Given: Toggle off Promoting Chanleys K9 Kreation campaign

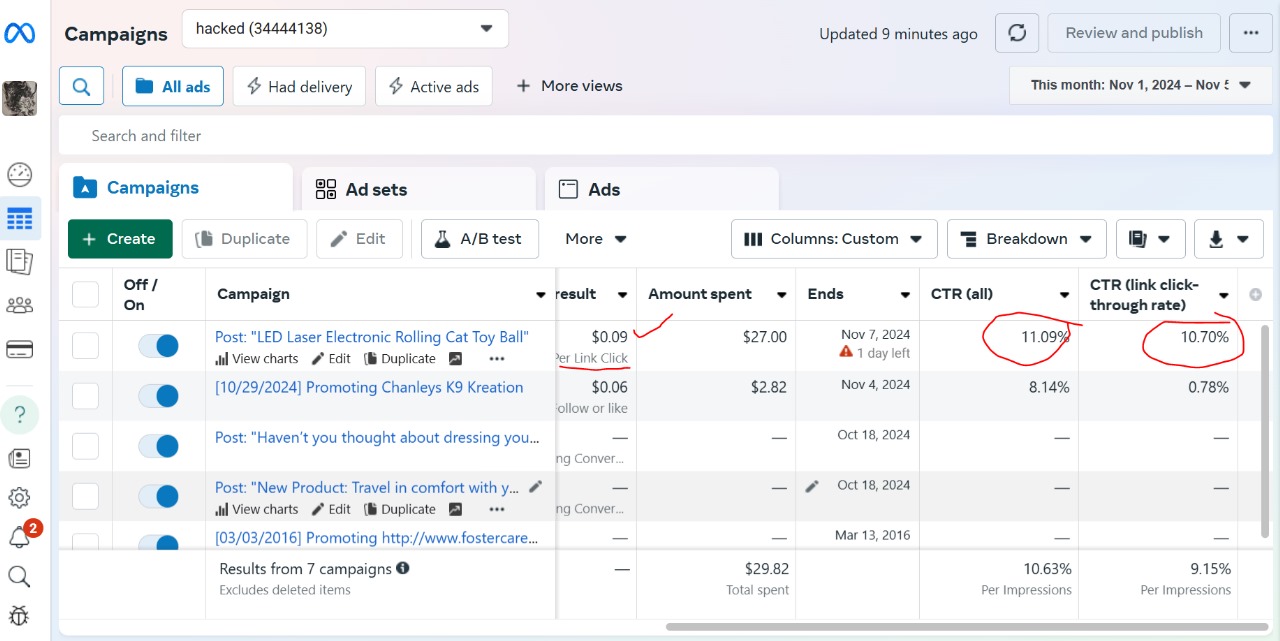Looking at the screenshot, I should 158,396.
